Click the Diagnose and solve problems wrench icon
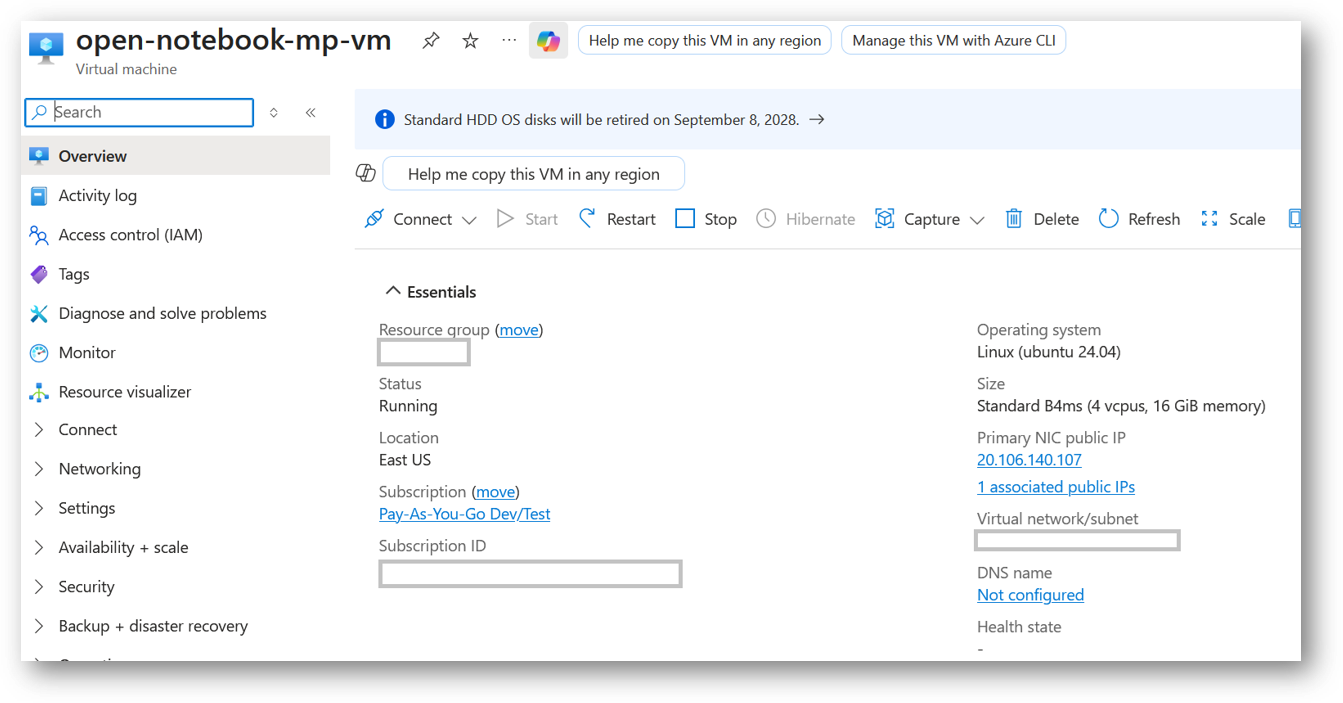 tap(39, 313)
